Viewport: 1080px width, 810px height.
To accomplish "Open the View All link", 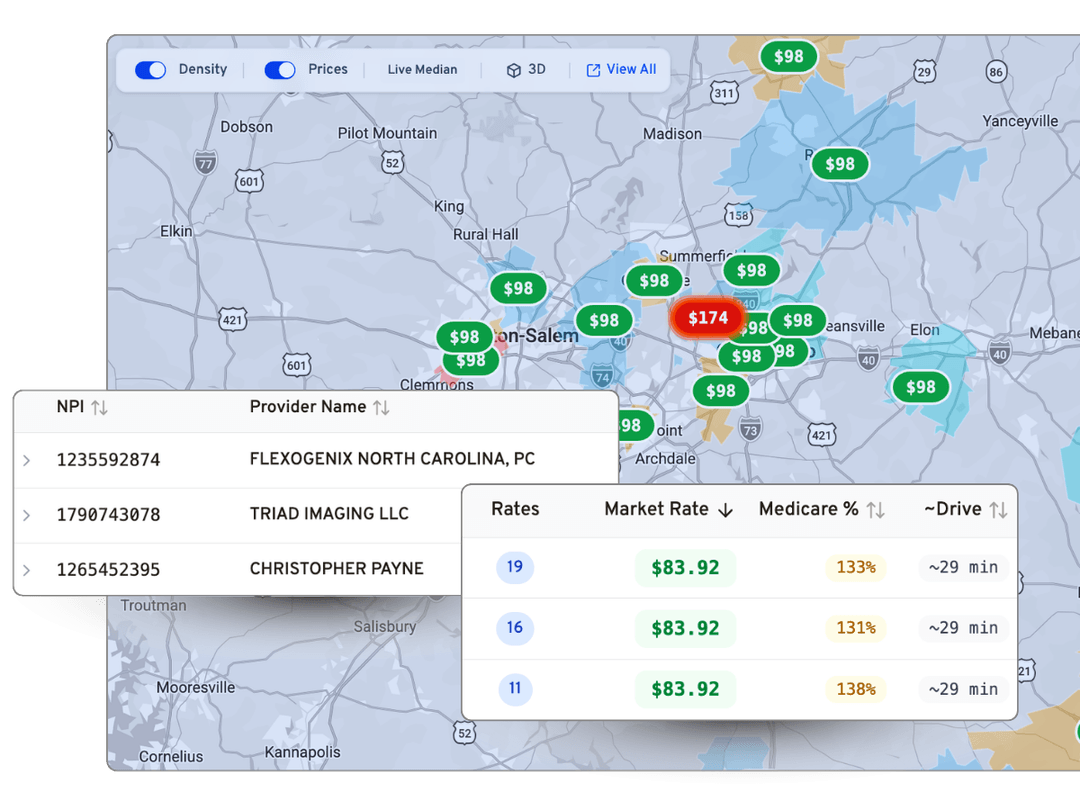I will click(x=621, y=70).
